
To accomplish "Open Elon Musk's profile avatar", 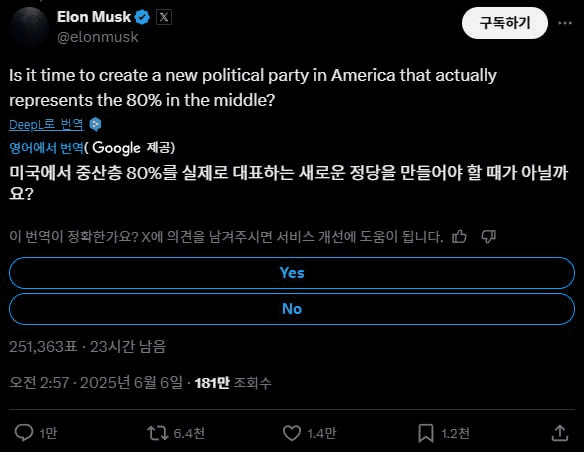I will (29, 26).
